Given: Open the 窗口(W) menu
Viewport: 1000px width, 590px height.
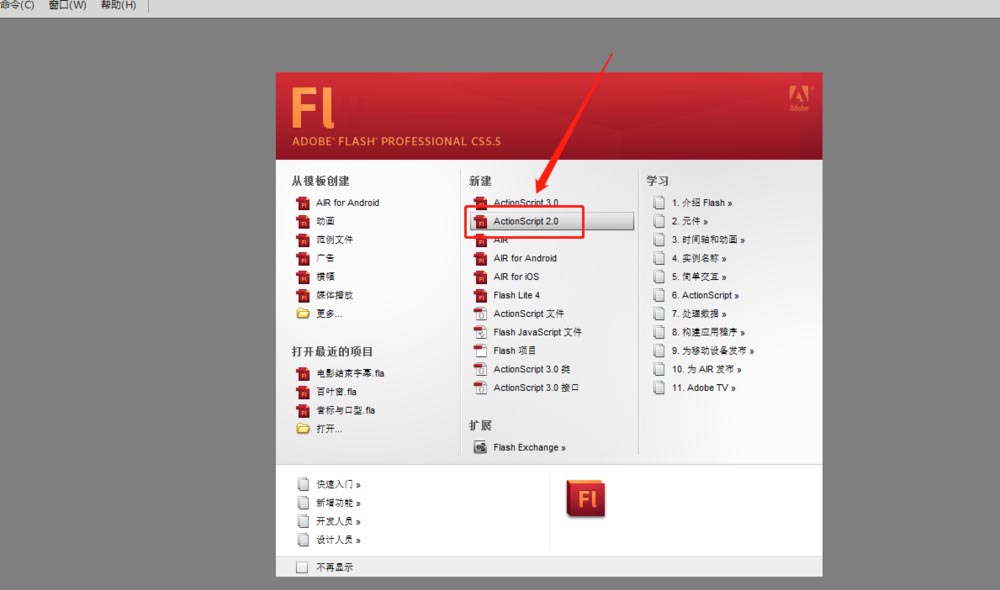Looking at the screenshot, I should [x=68, y=5].
